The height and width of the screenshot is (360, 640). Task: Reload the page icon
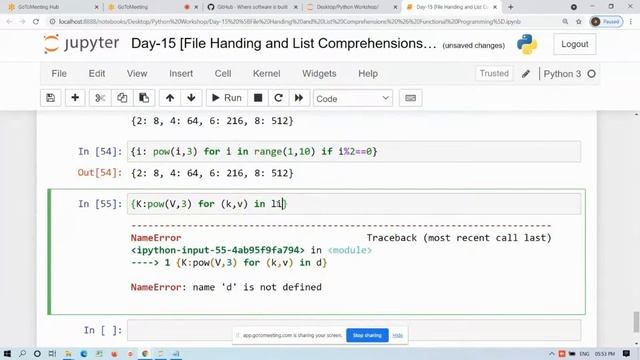(36, 22)
